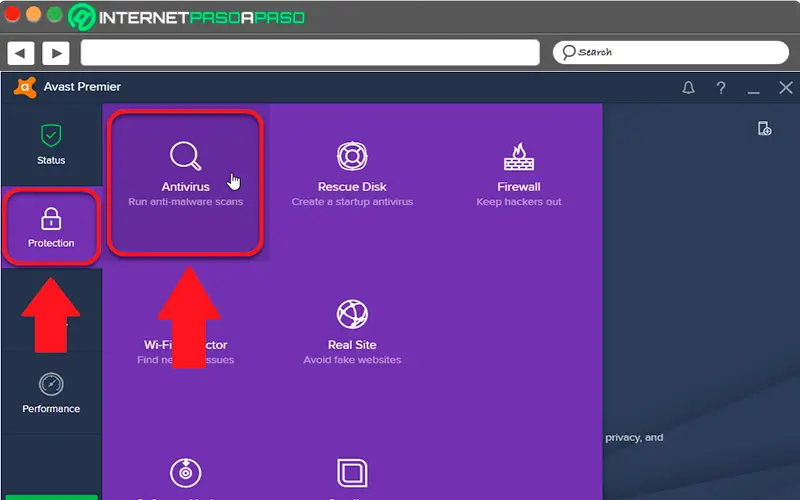The height and width of the screenshot is (500, 800).
Task: Go back with the left arrow button
Action: point(21,53)
